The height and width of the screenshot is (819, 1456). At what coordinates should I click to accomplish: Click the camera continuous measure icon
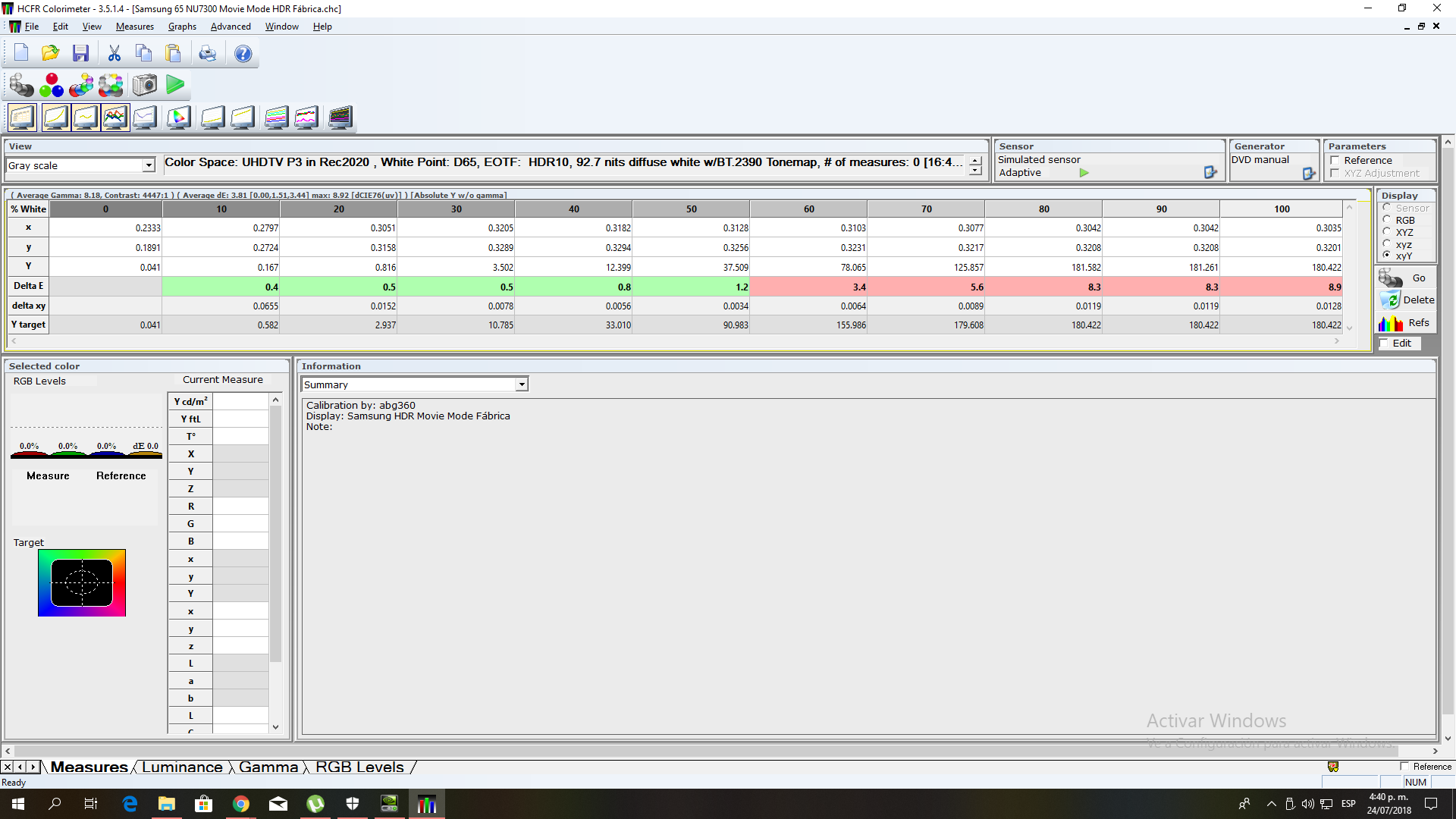pos(144,85)
